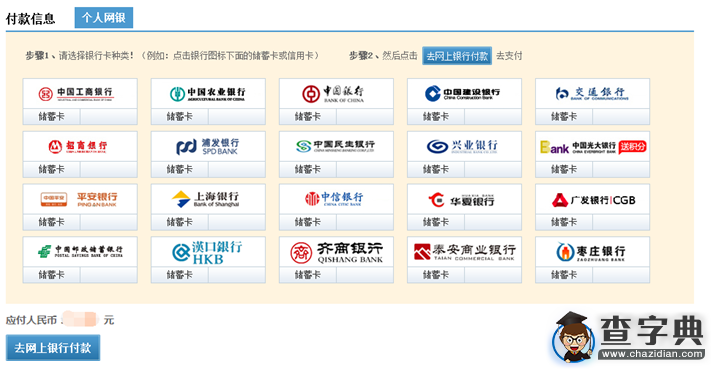Choose the 齐商银行 QISHANG BANK logo
Viewport: 711px width, 369px height.
click(x=336, y=251)
